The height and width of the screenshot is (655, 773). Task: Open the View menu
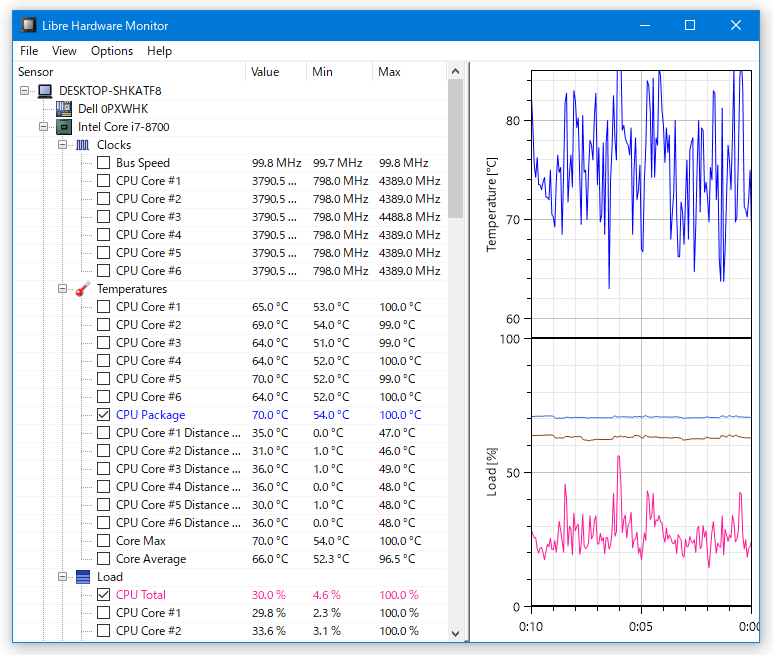(64, 51)
